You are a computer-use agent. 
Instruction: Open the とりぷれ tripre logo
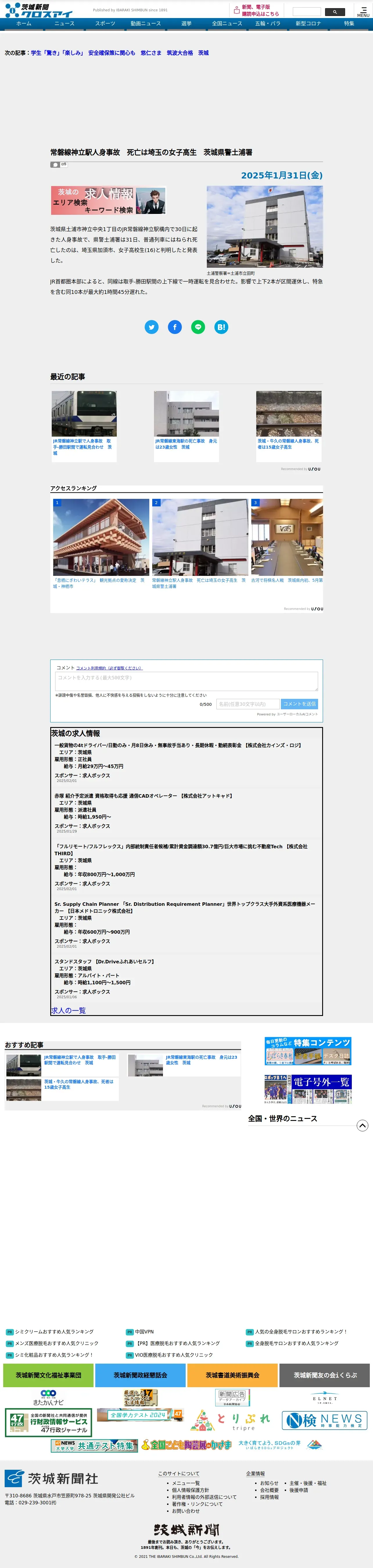[230, 1420]
